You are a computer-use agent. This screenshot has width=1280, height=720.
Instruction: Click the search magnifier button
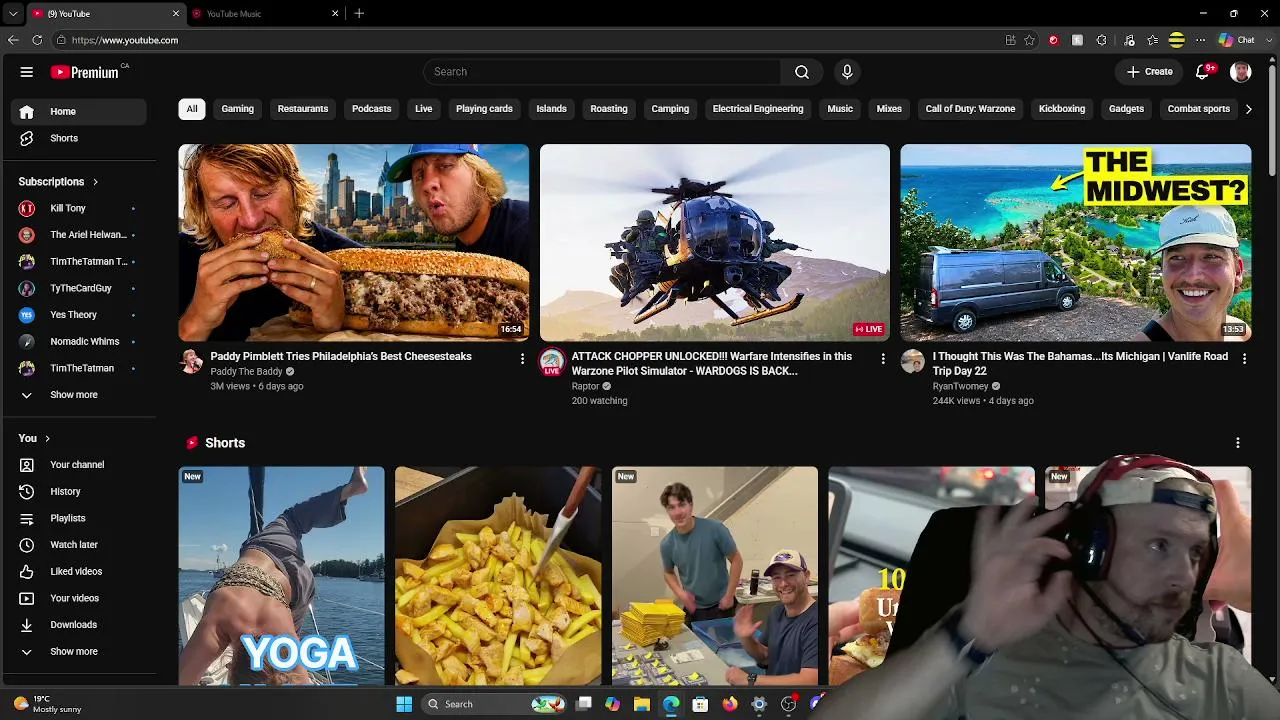pyautogui.click(x=802, y=72)
